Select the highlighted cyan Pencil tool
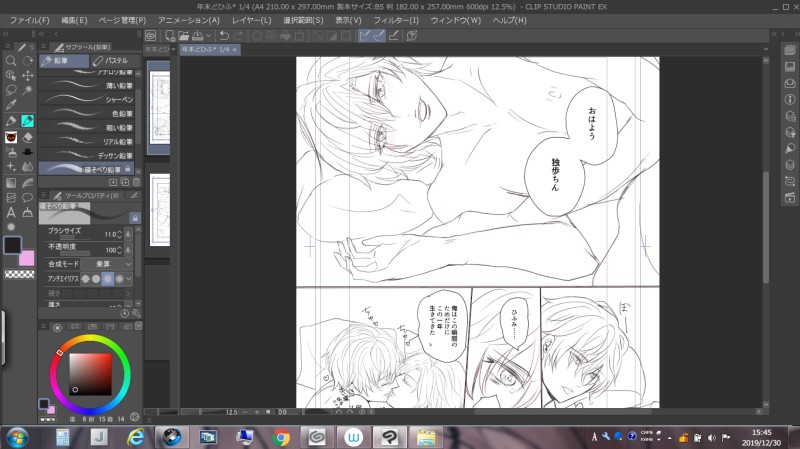The height and width of the screenshot is (449, 800). click(x=28, y=121)
